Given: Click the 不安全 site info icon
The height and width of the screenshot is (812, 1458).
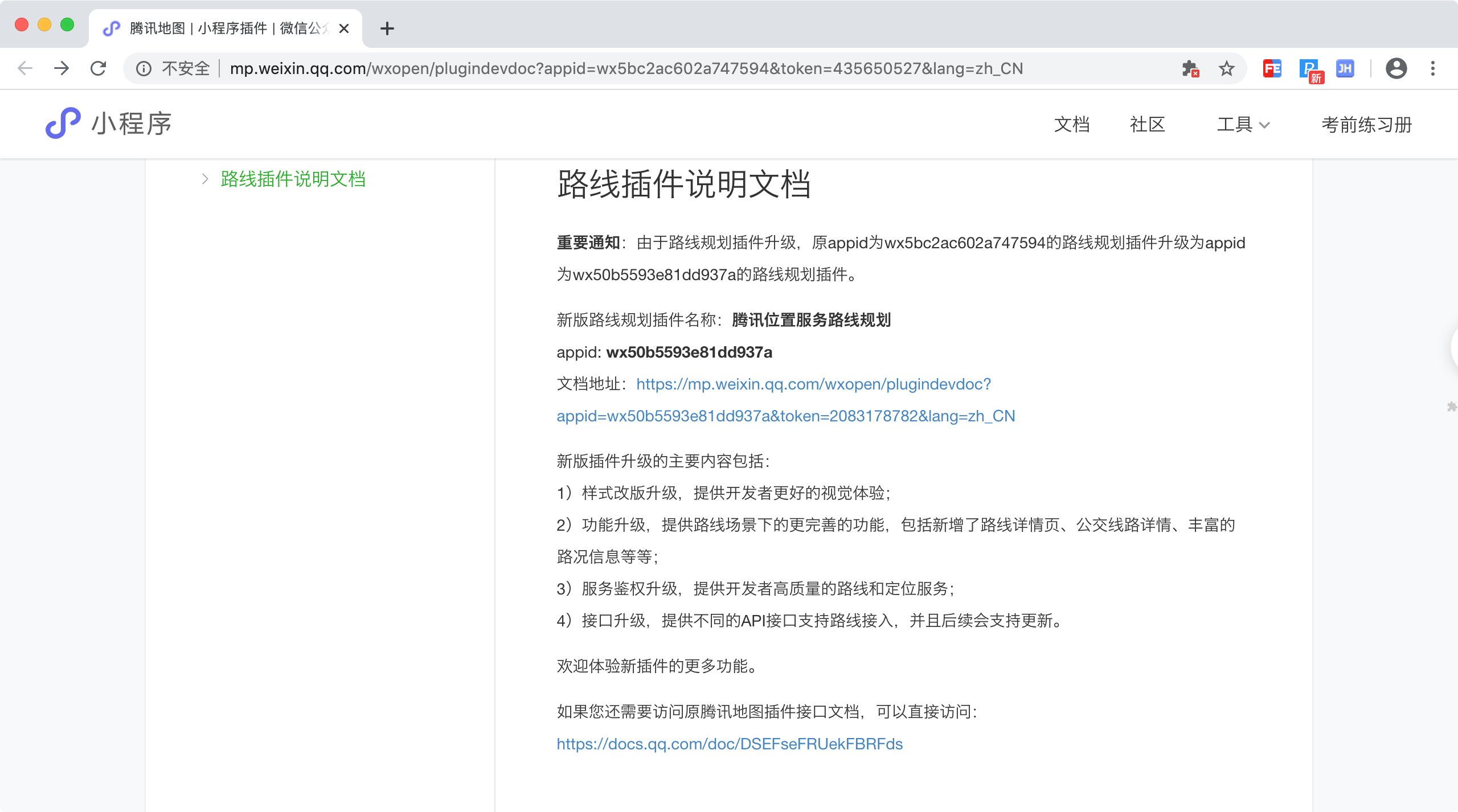Looking at the screenshot, I should 144,69.
